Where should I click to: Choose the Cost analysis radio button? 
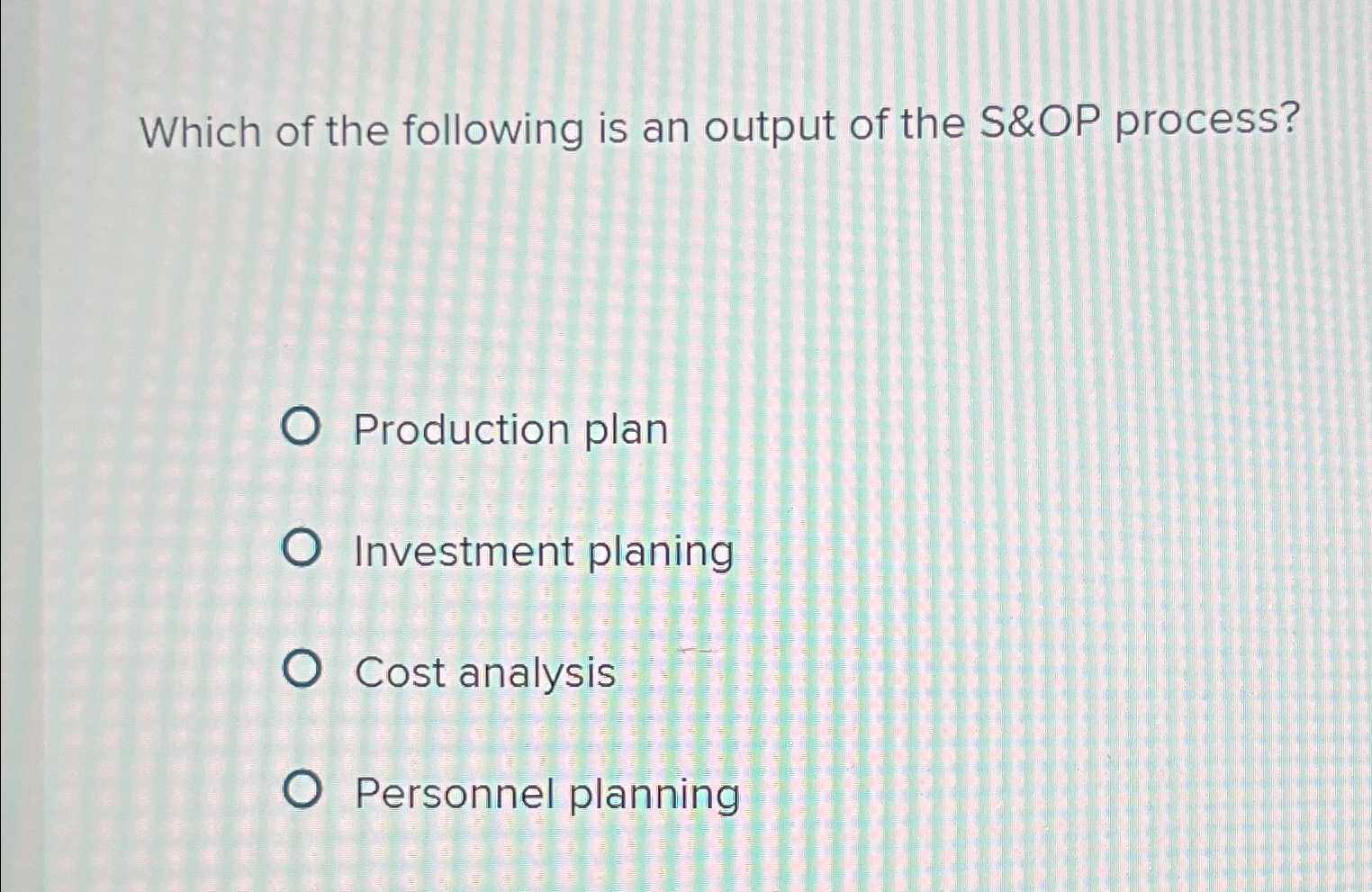tap(301, 671)
